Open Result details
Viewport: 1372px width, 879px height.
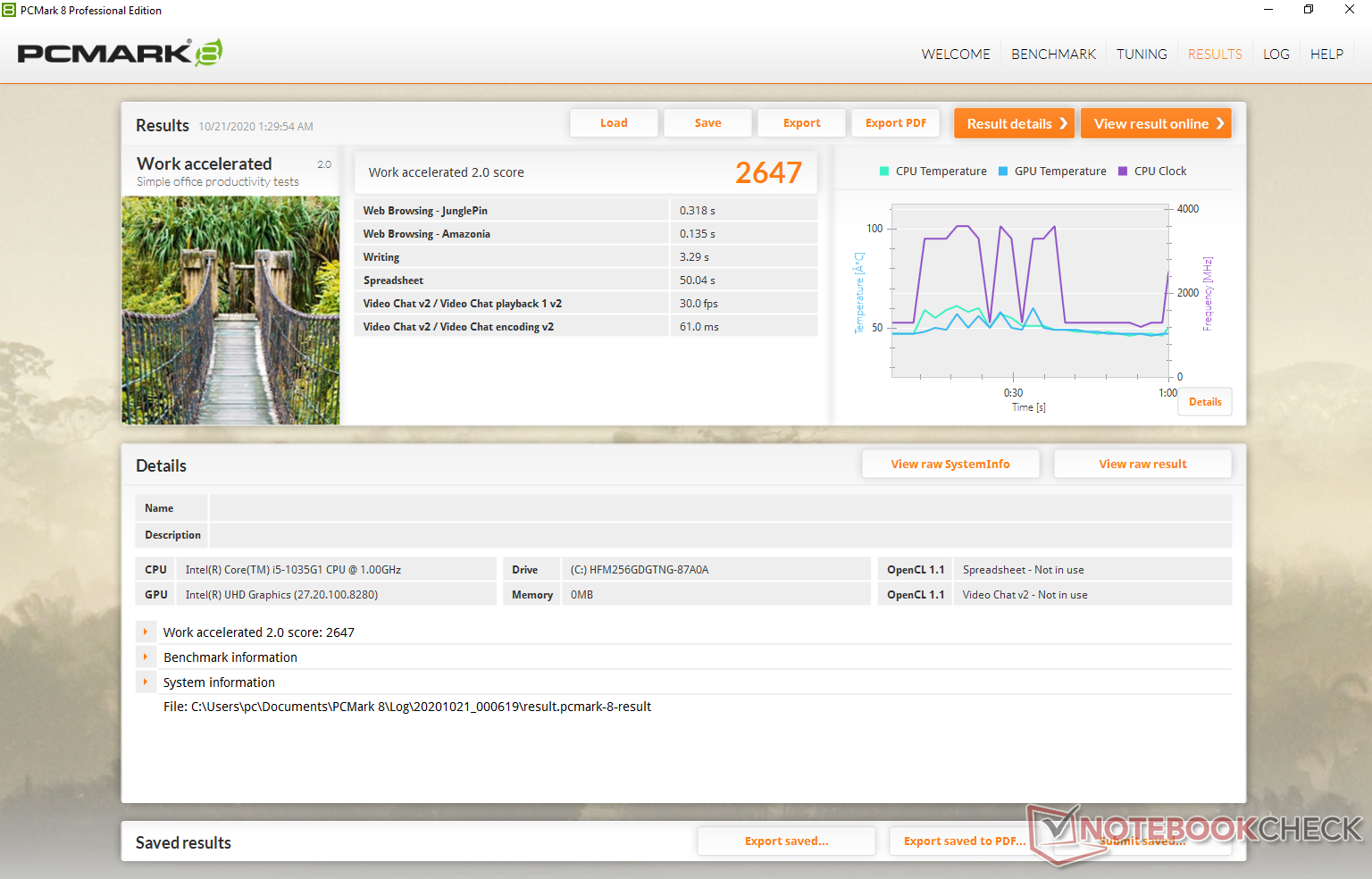click(1014, 123)
